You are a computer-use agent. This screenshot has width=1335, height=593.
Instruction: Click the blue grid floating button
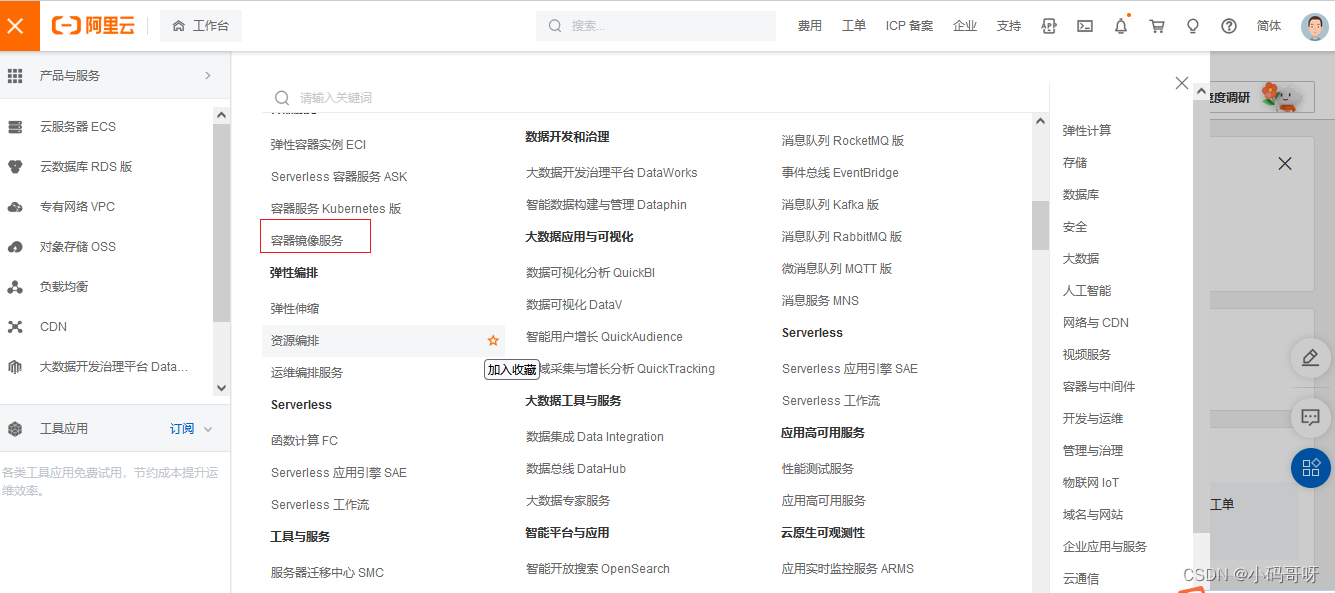(1311, 467)
